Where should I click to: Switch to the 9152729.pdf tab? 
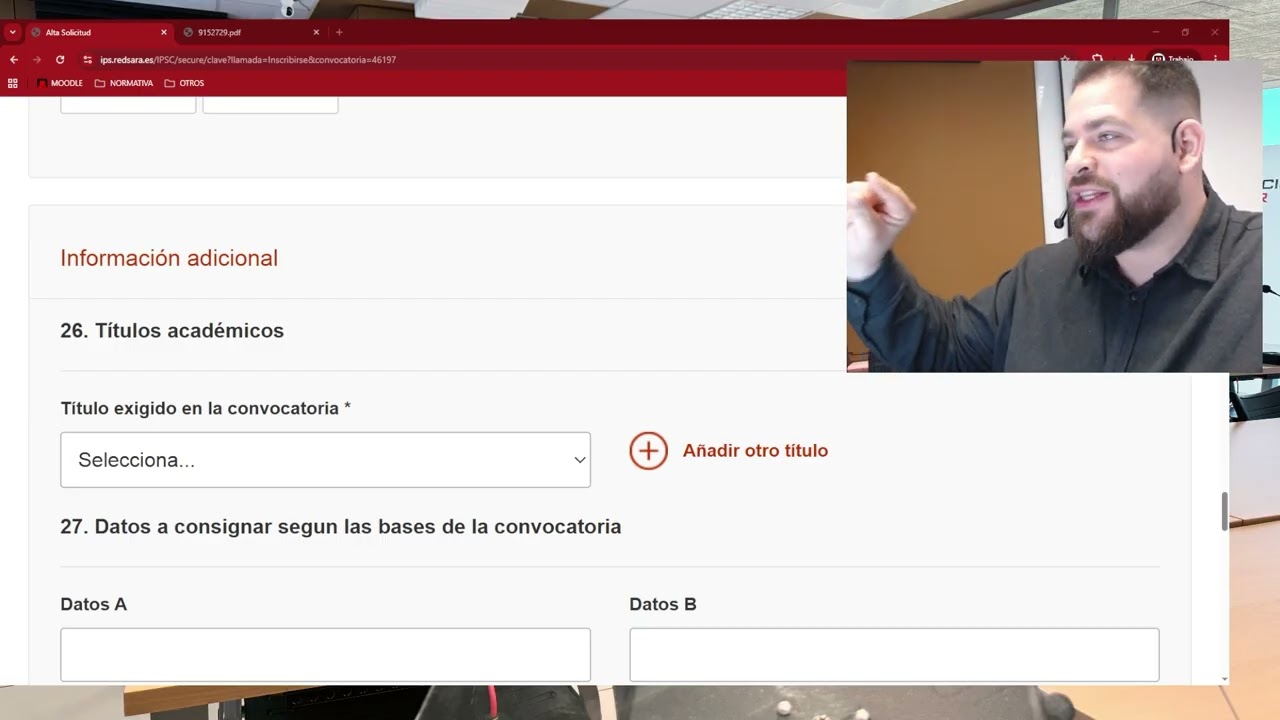click(252, 32)
